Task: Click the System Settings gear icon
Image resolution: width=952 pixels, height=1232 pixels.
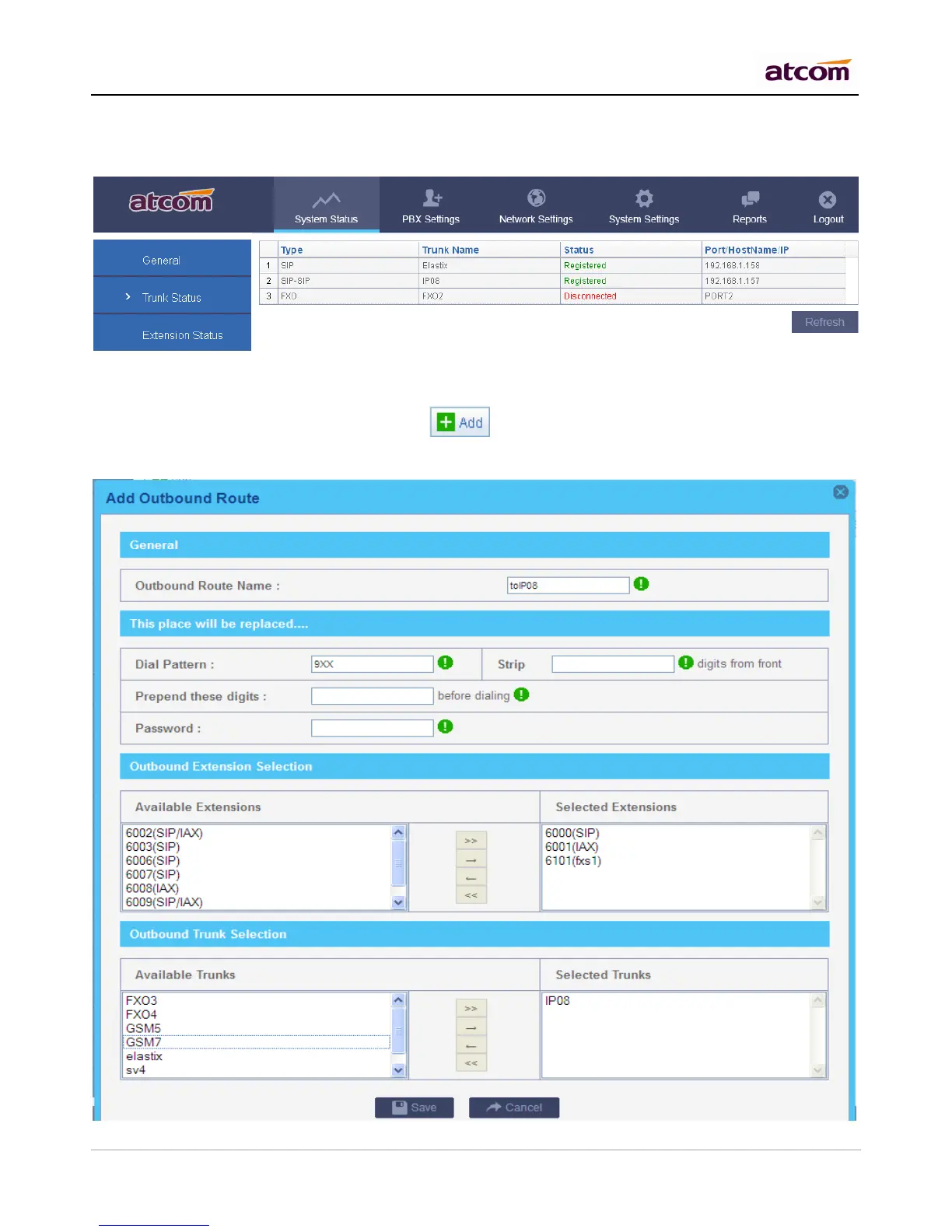Action: [x=644, y=198]
